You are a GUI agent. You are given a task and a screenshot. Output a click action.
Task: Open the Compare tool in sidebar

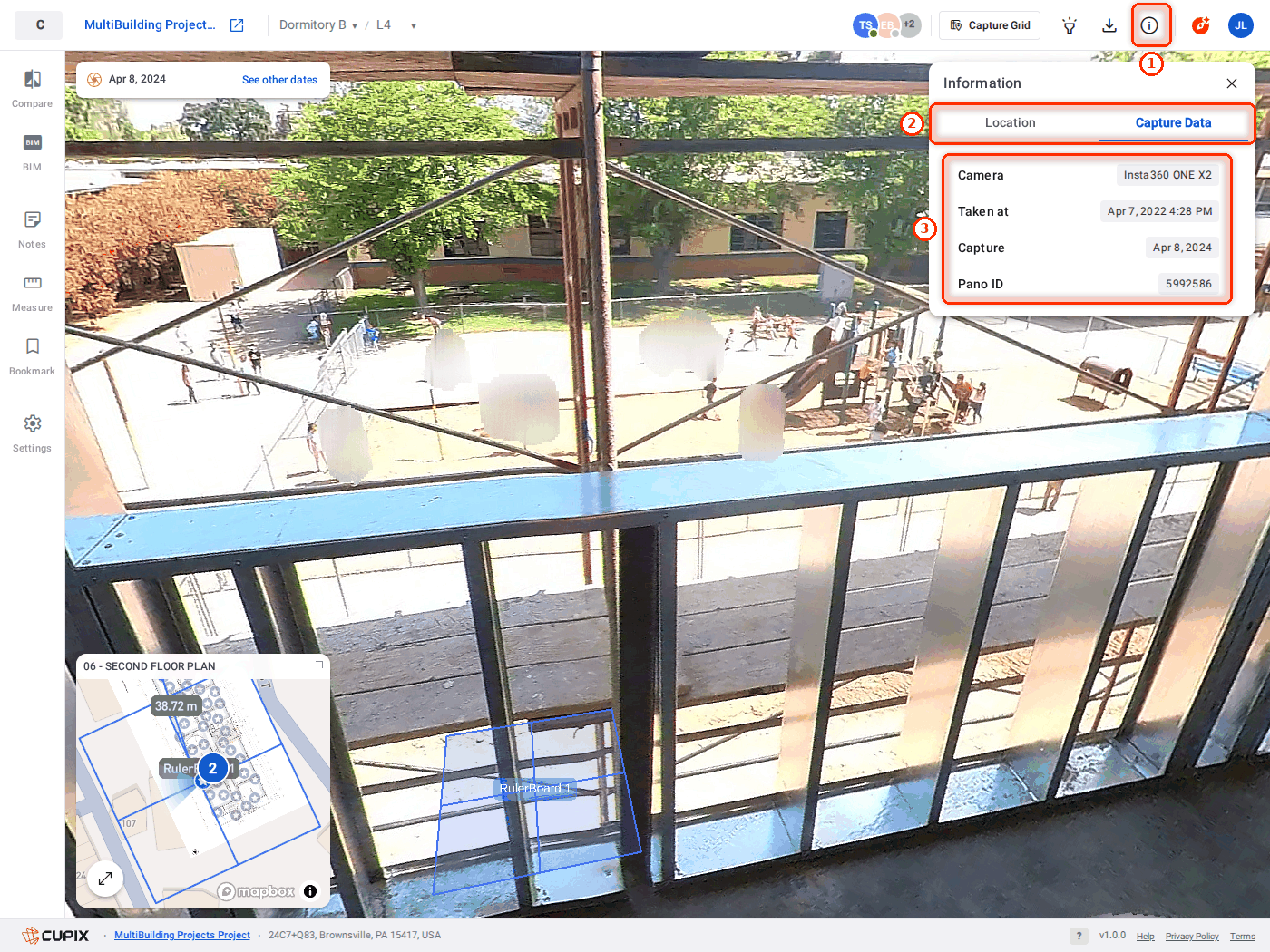pyautogui.click(x=32, y=89)
